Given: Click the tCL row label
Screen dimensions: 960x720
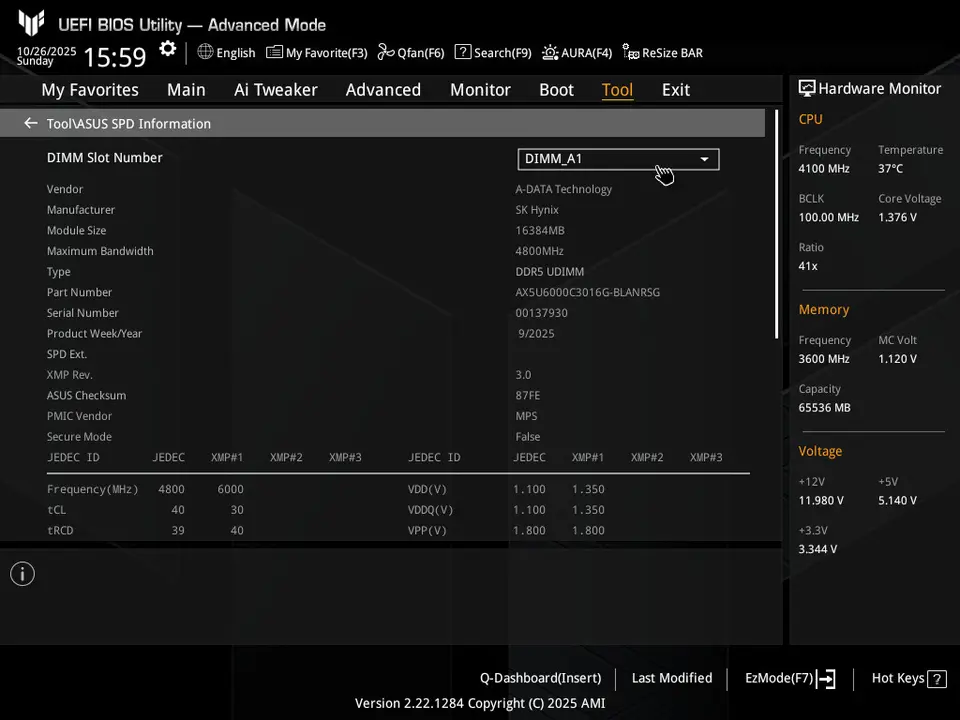Looking at the screenshot, I should coord(56,510).
